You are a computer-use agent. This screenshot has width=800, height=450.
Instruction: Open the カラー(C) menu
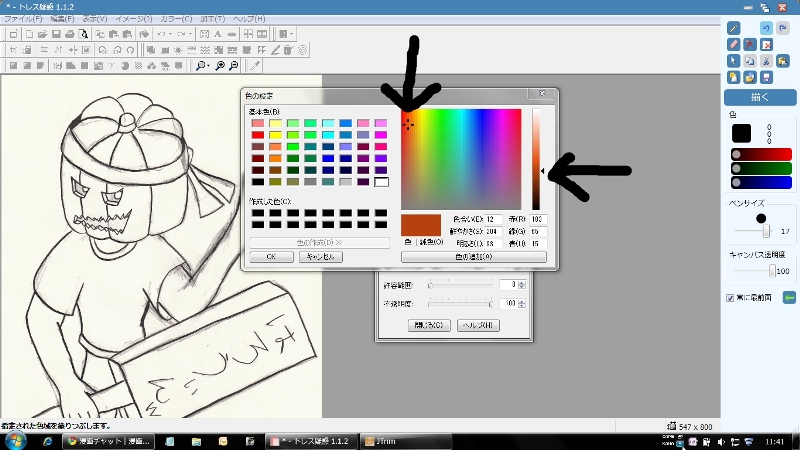click(176, 19)
